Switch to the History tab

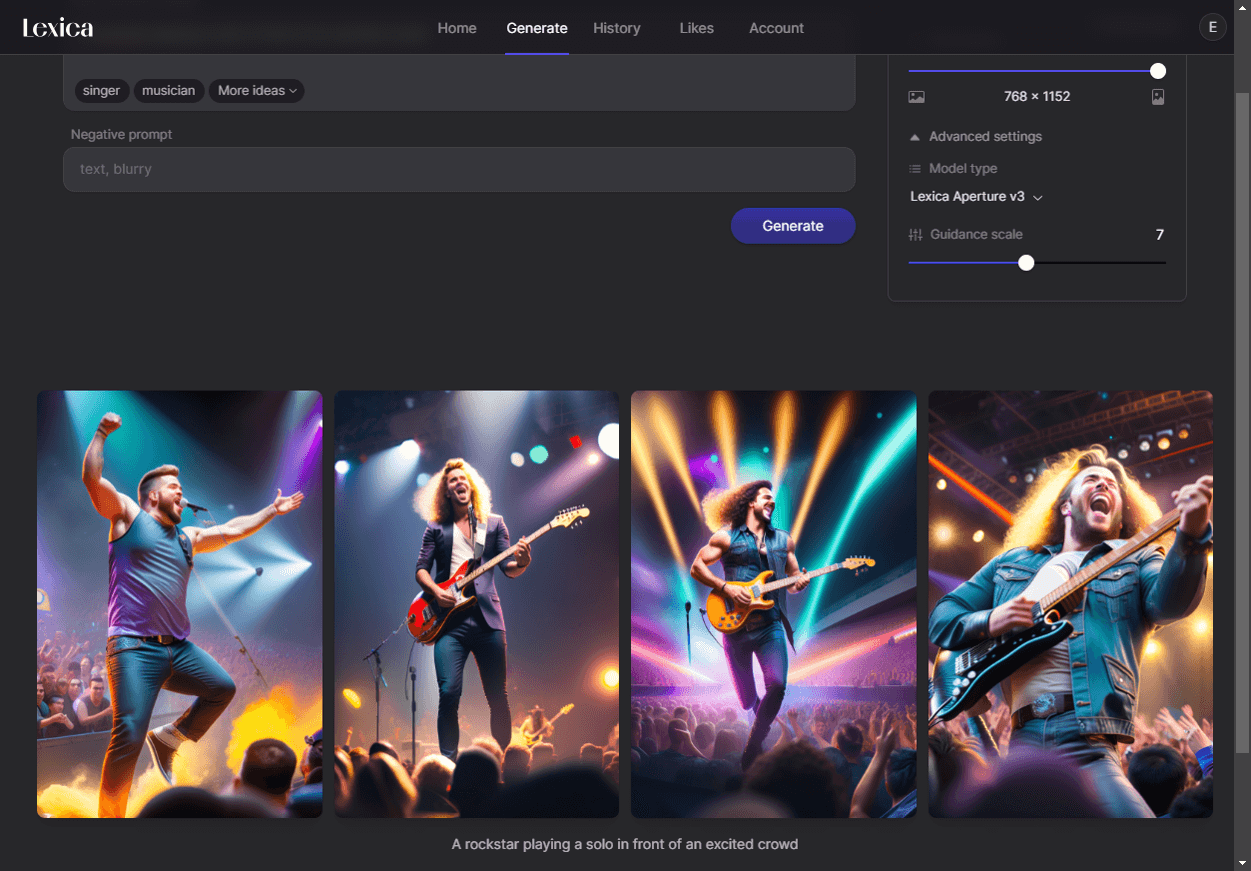616,28
